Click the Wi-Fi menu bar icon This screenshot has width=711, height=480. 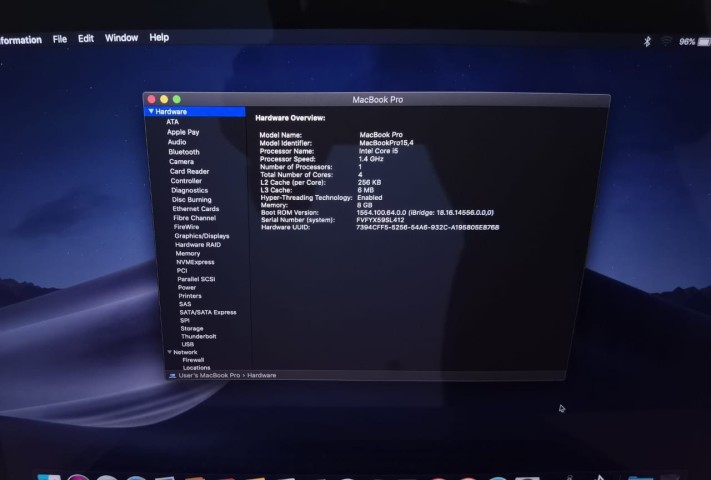(x=666, y=42)
